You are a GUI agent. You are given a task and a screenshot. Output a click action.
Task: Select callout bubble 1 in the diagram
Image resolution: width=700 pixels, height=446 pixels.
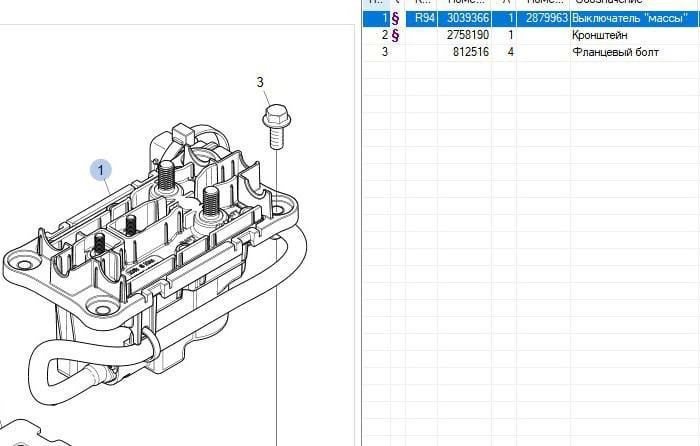point(103,171)
